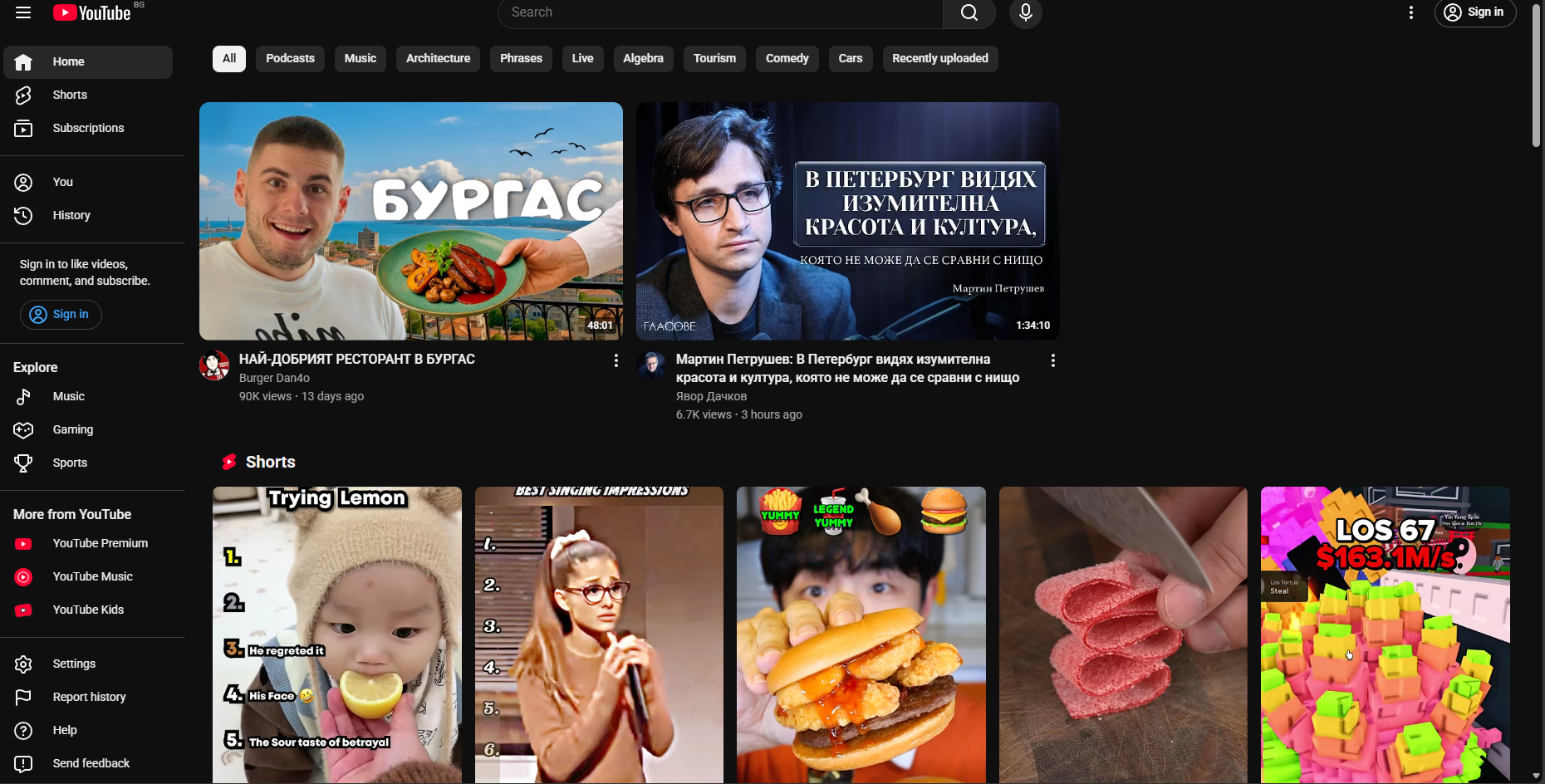The width and height of the screenshot is (1545, 784).
Task: Click the YouTube logo
Action: coord(92,12)
